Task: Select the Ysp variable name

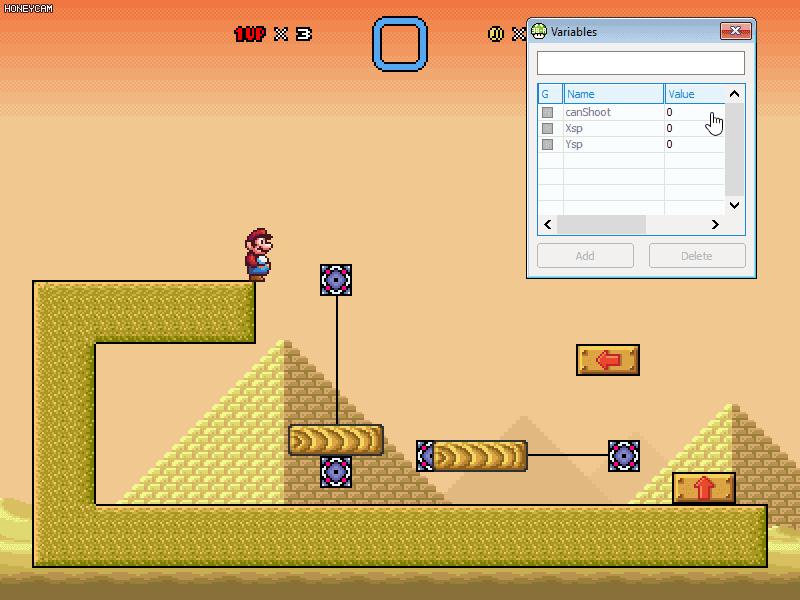Action: (574, 144)
